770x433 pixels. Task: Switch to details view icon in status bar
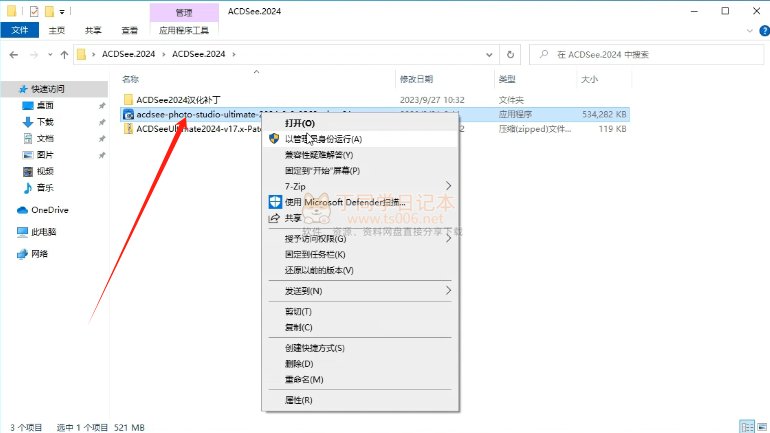tap(747, 427)
